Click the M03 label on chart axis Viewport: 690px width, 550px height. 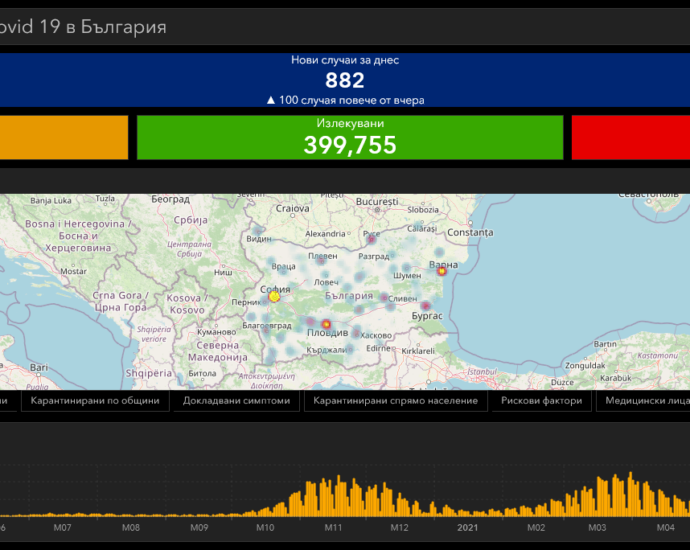[597, 527]
